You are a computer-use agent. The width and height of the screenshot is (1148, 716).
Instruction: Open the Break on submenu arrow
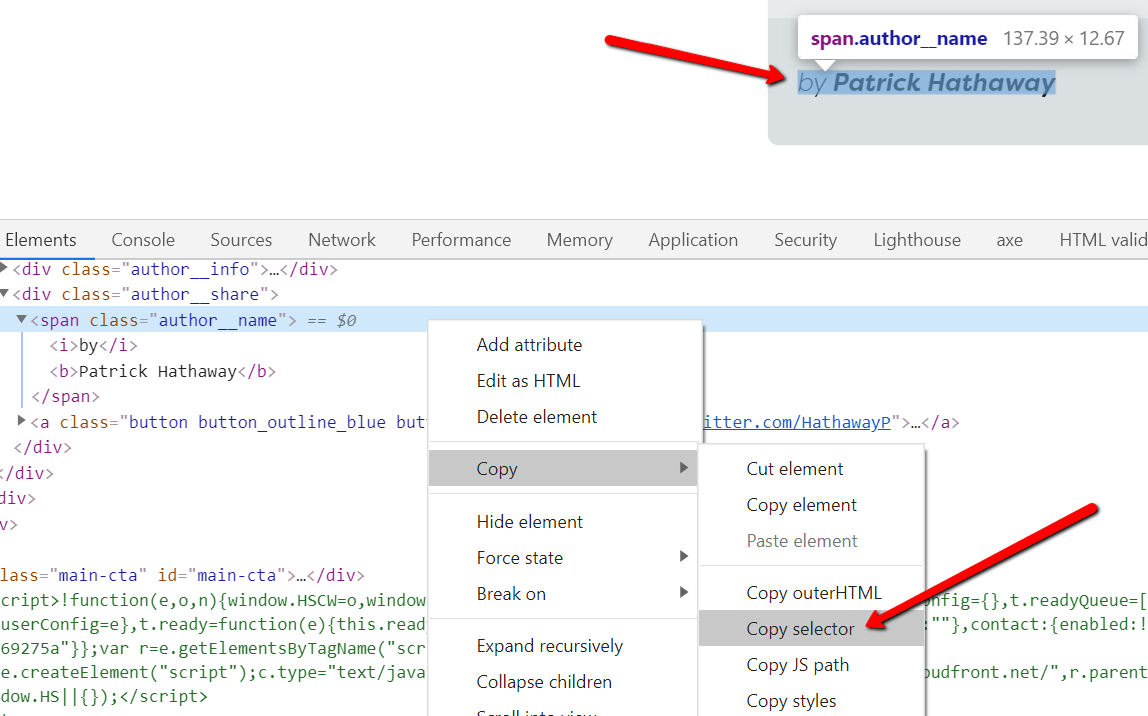tap(684, 593)
